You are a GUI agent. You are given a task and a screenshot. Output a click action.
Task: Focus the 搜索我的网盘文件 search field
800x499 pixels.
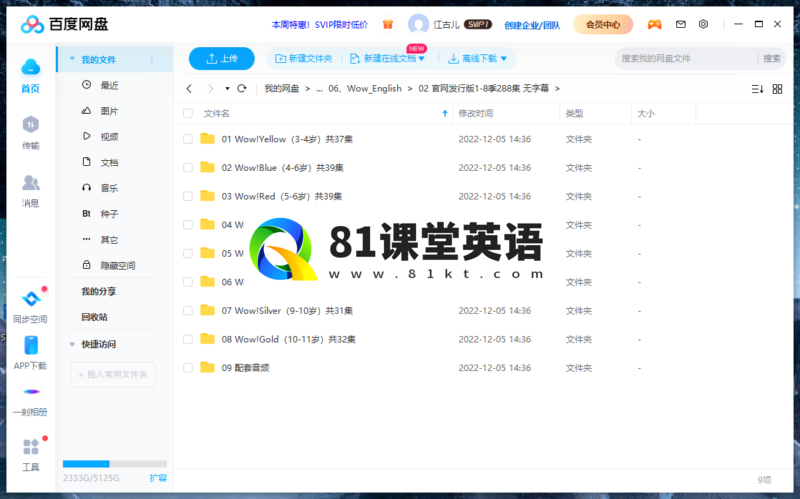pyautogui.click(x=686, y=59)
